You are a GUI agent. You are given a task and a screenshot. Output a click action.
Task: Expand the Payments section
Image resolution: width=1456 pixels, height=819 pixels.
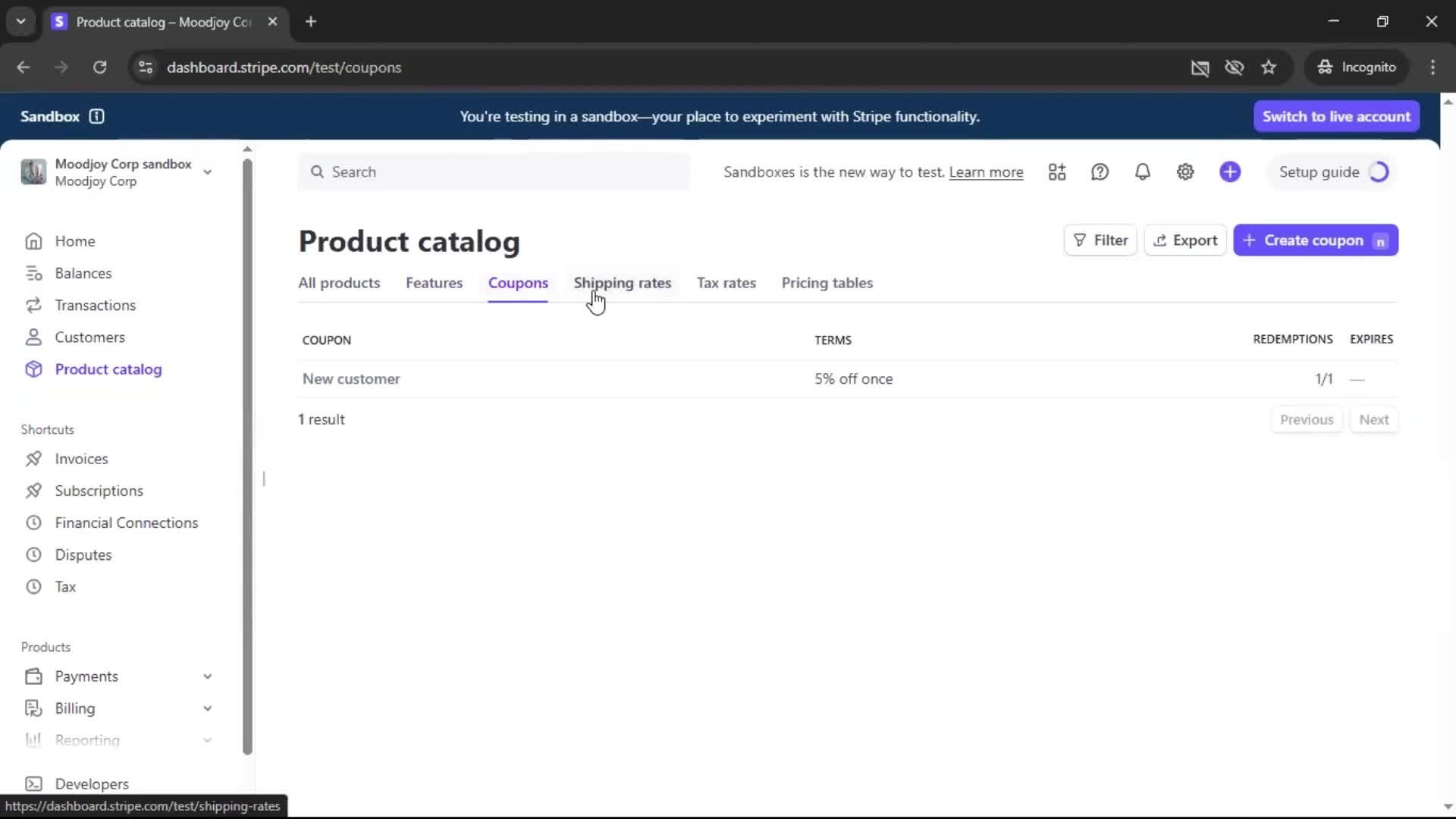point(207,676)
